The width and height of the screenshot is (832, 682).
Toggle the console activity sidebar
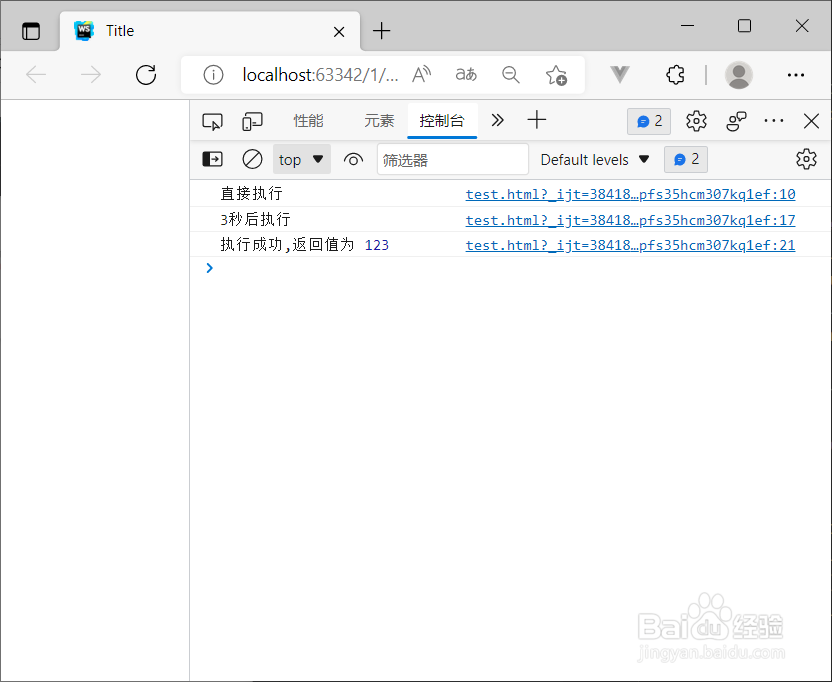[x=212, y=158]
